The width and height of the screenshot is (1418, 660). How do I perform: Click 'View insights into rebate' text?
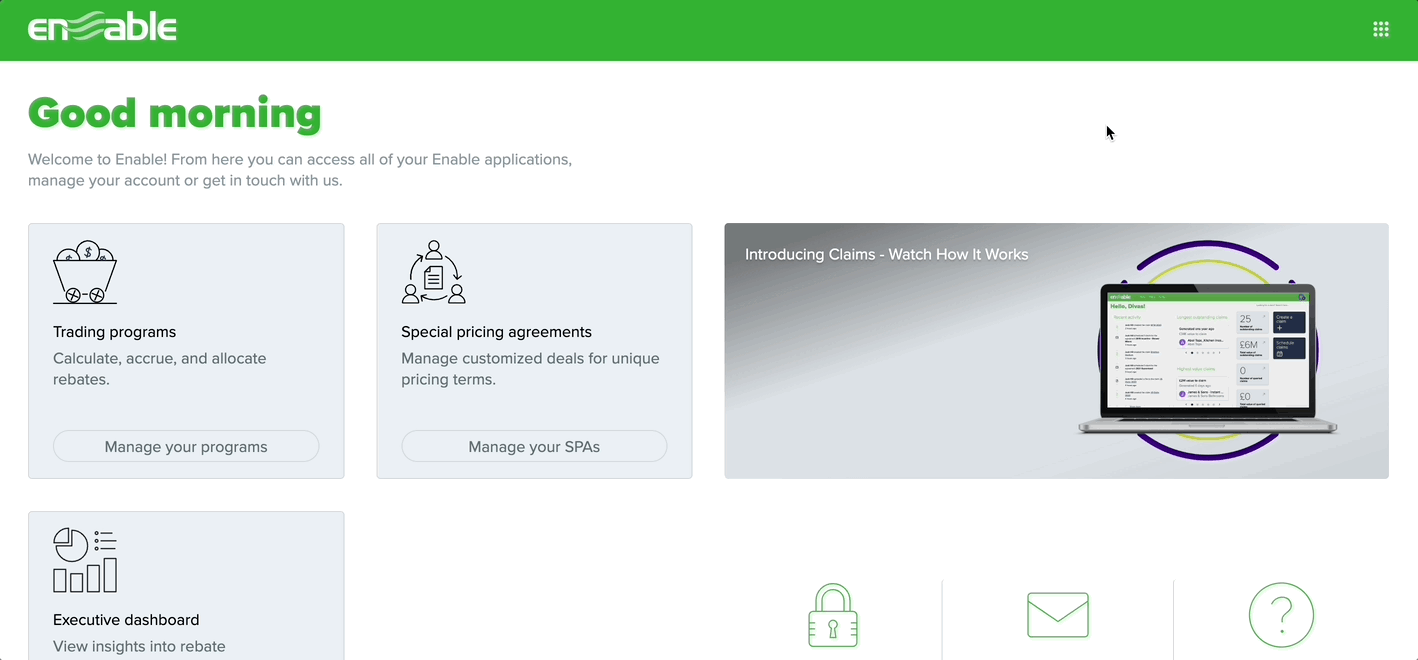pyautogui.click(x=139, y=646)
